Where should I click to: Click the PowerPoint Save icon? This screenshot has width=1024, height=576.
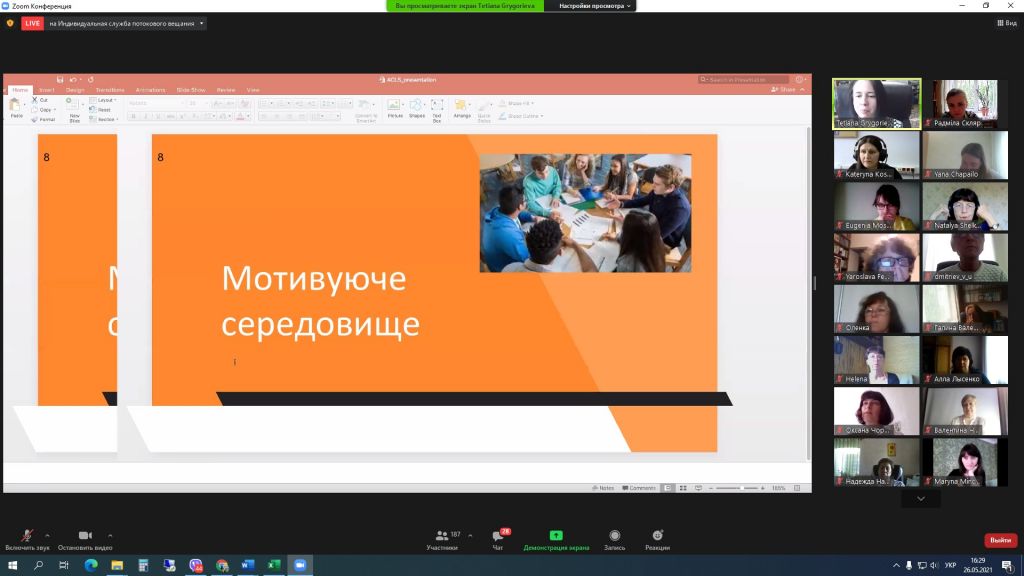click(60, 80)
